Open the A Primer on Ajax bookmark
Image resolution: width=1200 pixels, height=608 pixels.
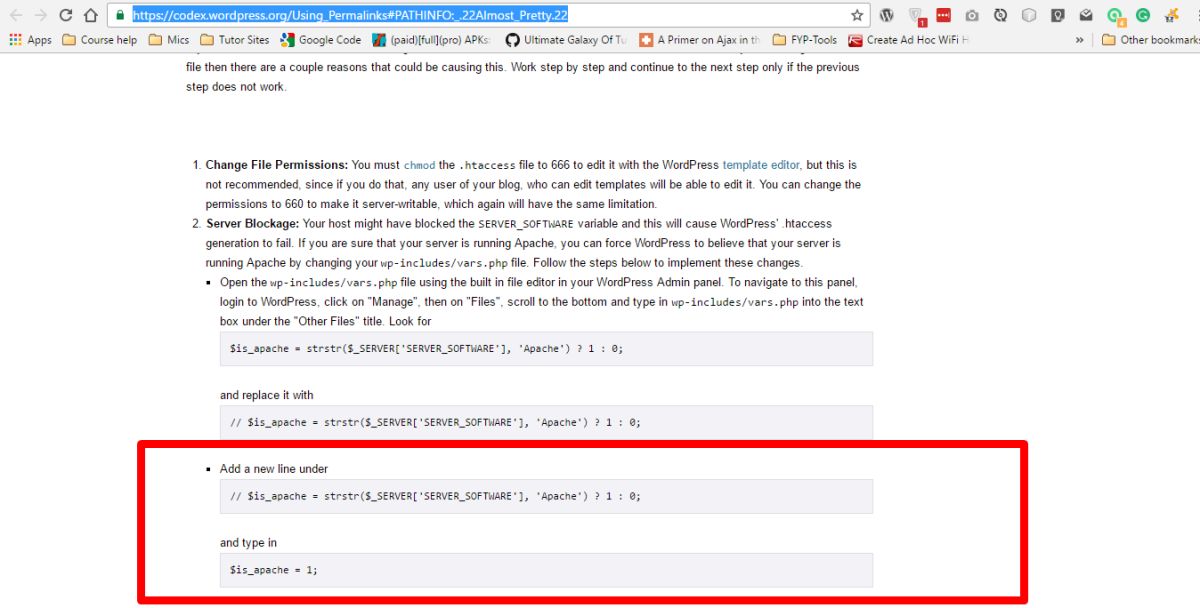tap(700, 40)
